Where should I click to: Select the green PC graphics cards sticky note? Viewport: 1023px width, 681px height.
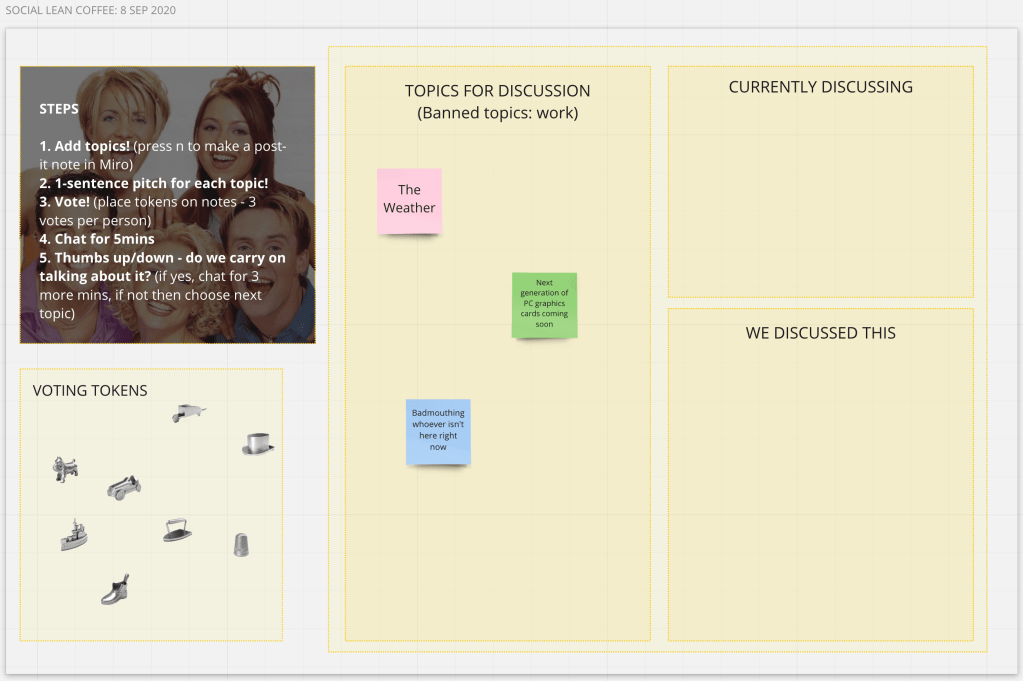point(544,304)
